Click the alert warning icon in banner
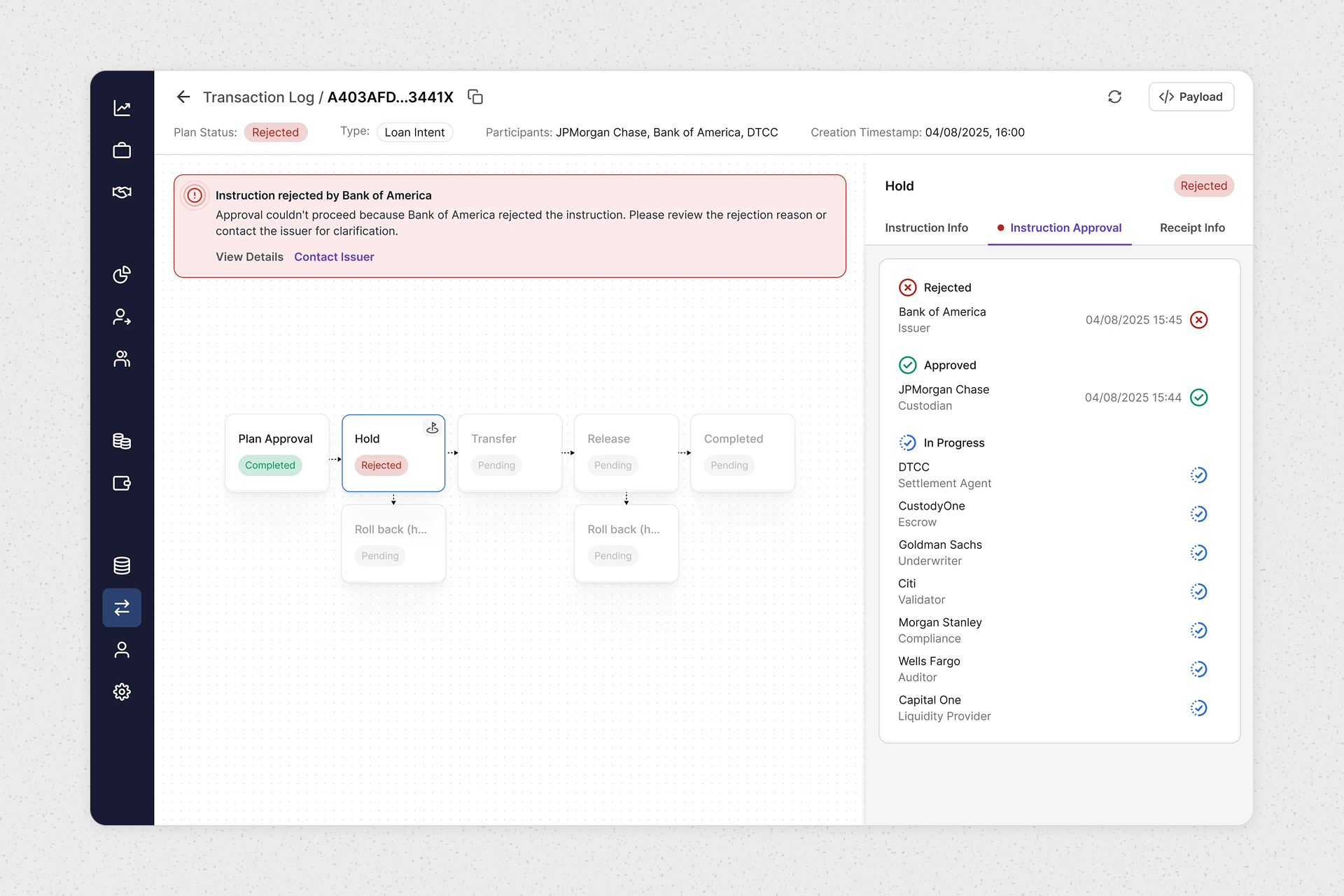 click(x=195, y=196)
